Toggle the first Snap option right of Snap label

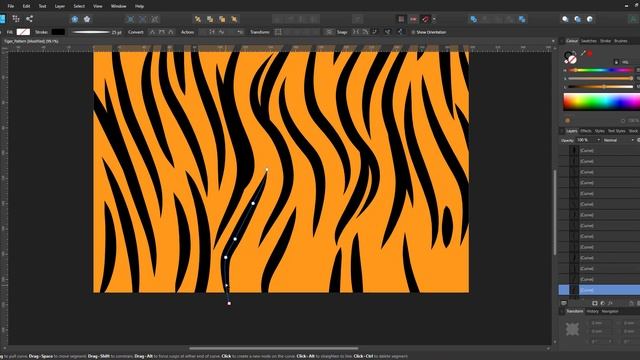[x=356, y=32]
